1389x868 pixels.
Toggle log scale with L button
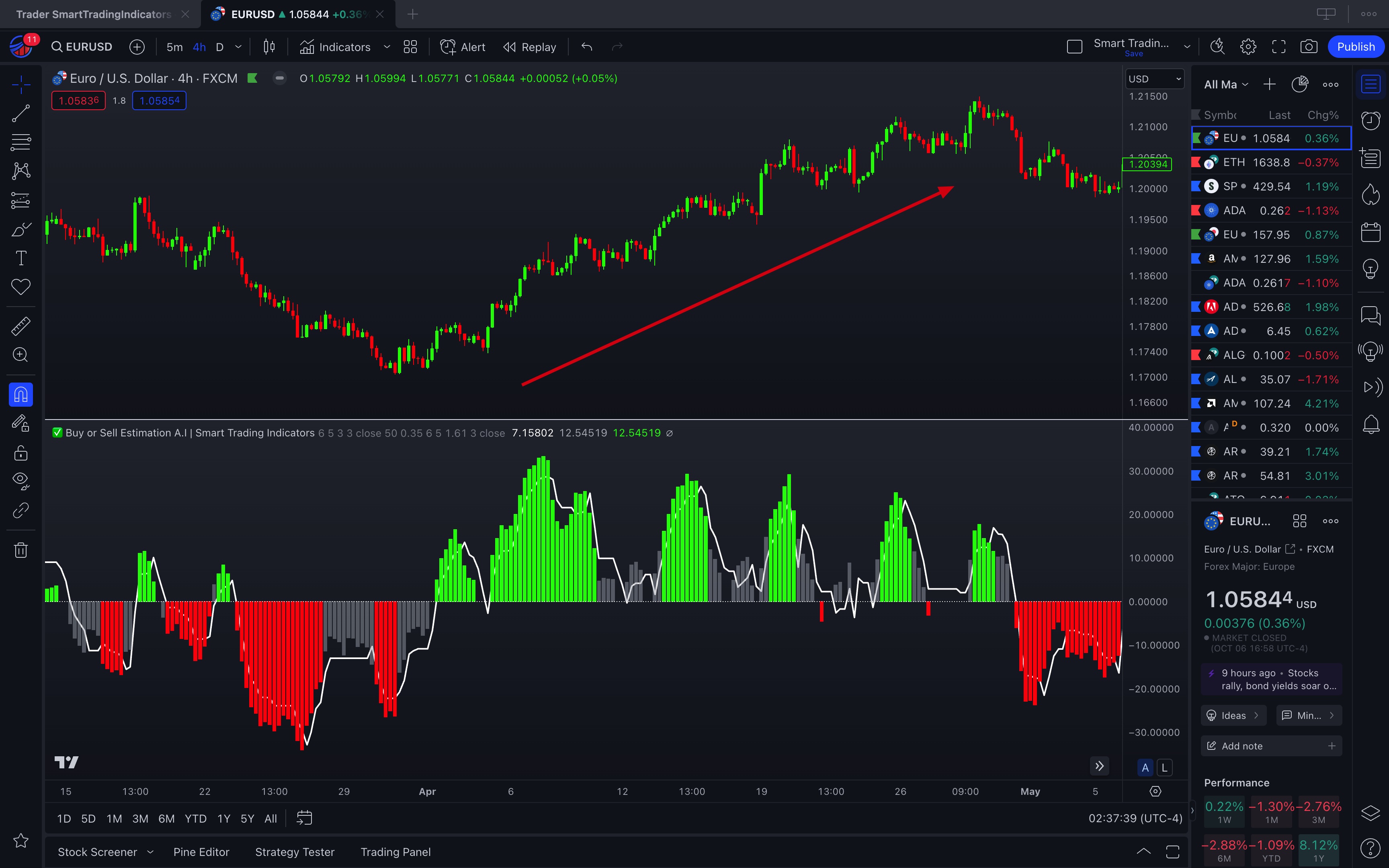1164,768
